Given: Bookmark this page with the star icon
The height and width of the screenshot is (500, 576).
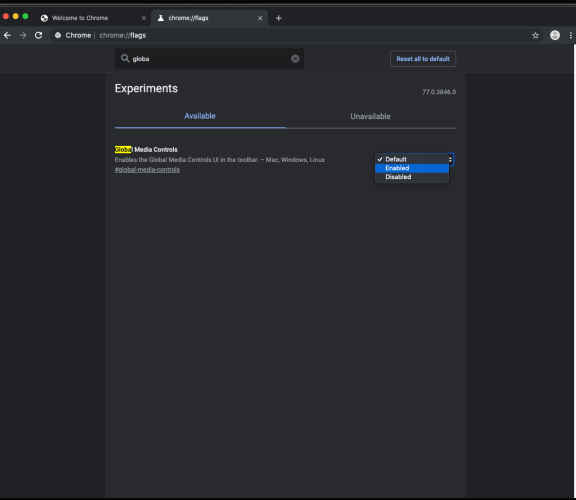Looking at the screenshot, I should [x=535, y=36].
